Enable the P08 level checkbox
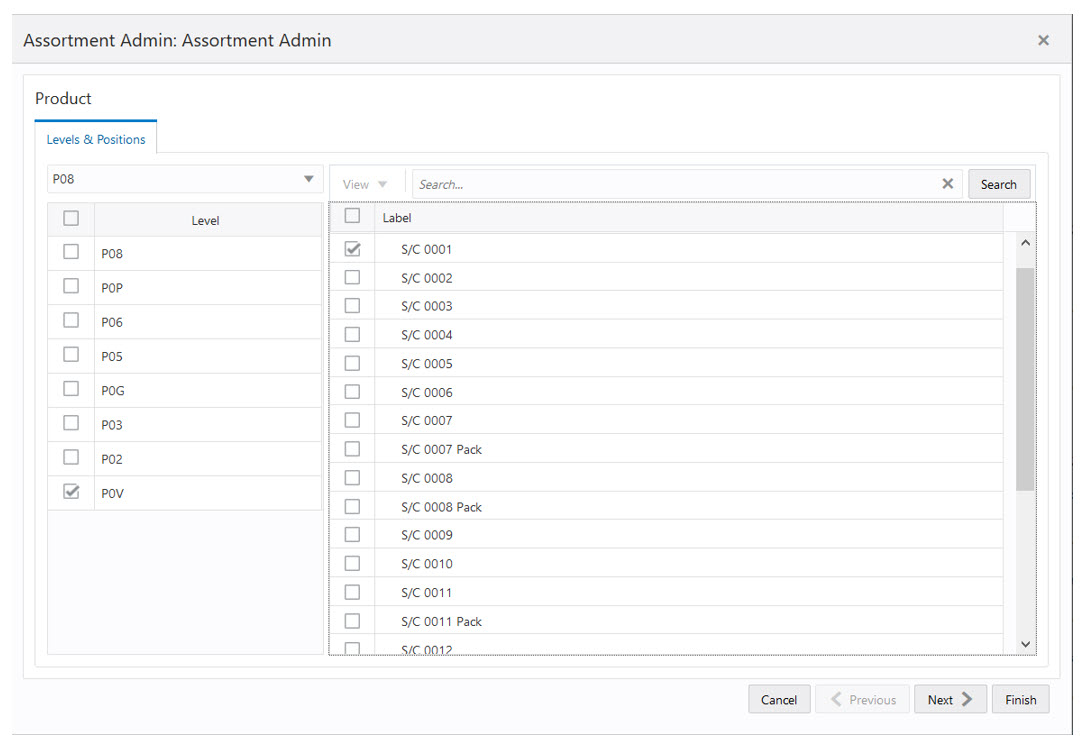This screenshot has height=743, width=1083. (x=70, y=251)
